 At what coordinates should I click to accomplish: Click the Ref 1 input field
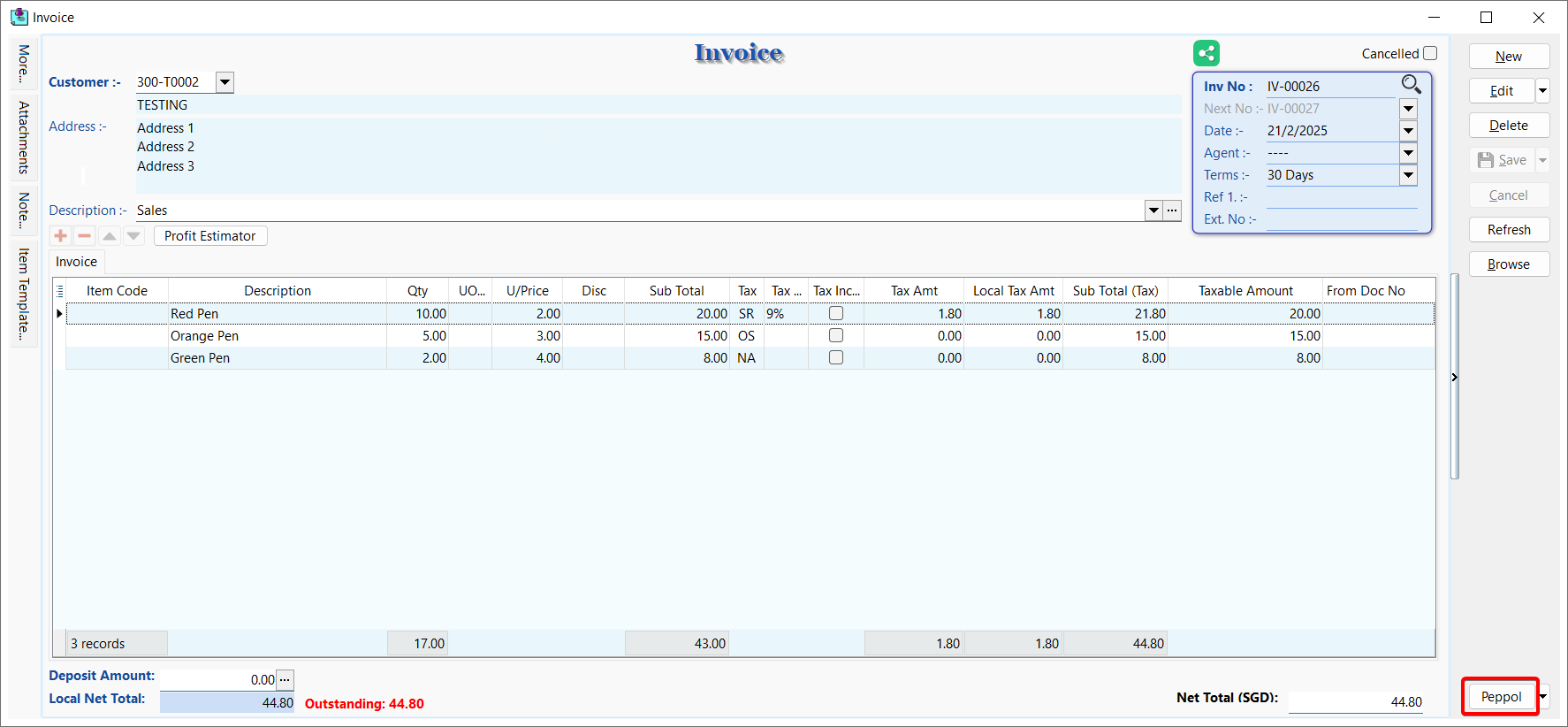1341,197
